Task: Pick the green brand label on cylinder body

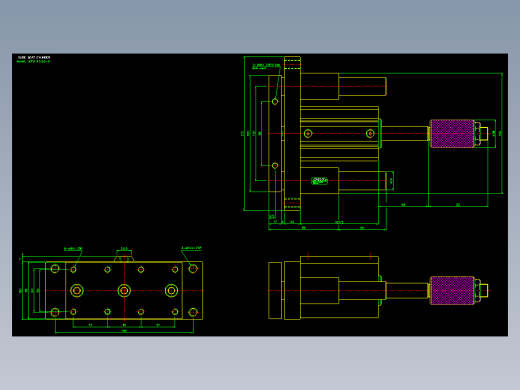Action: 319,181
